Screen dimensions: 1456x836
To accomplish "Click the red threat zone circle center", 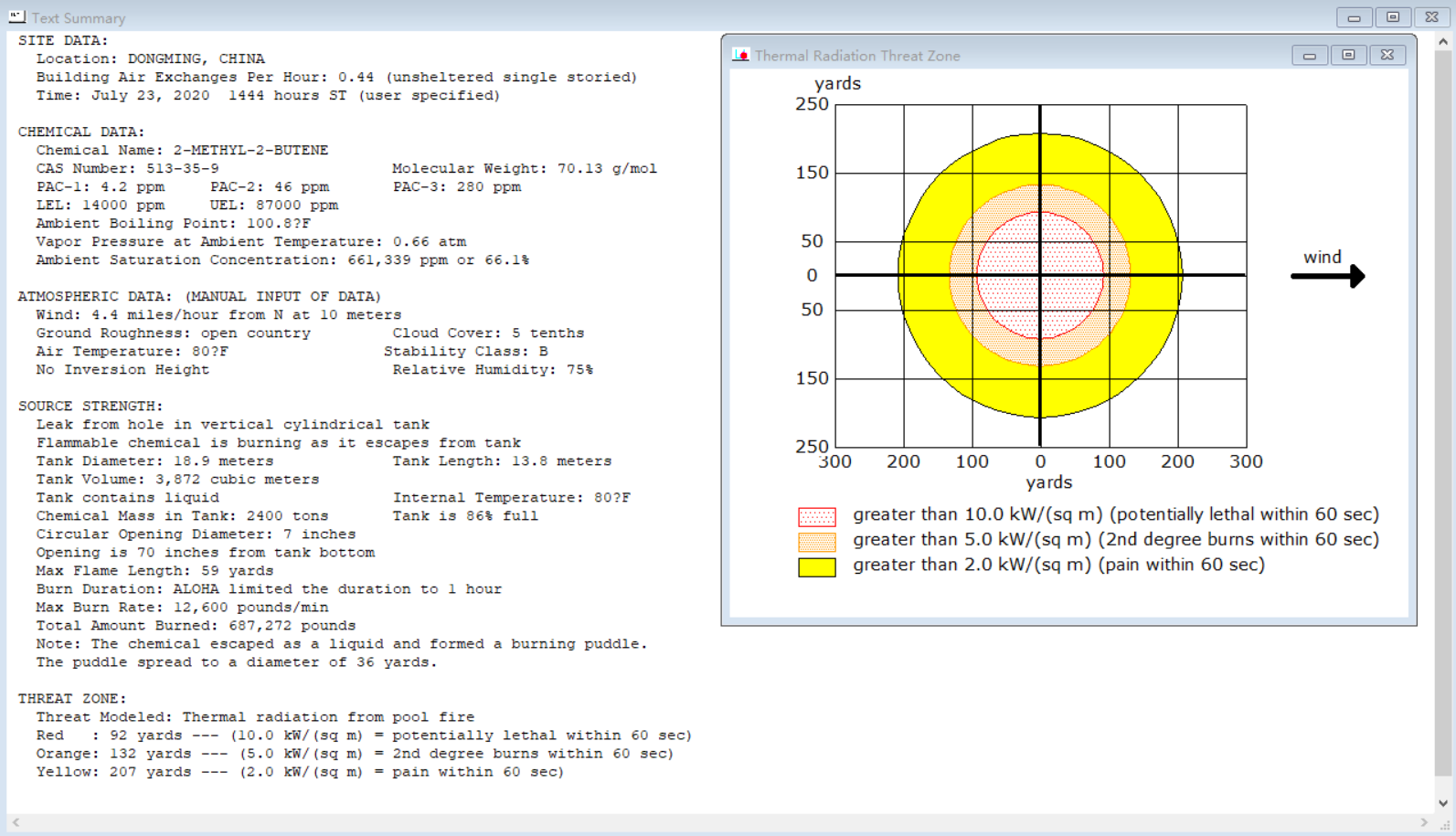I will coord(1040,275).
